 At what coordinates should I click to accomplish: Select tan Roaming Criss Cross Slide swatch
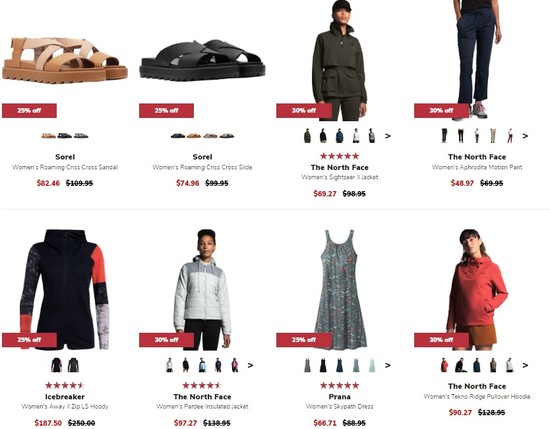[194, 136]
